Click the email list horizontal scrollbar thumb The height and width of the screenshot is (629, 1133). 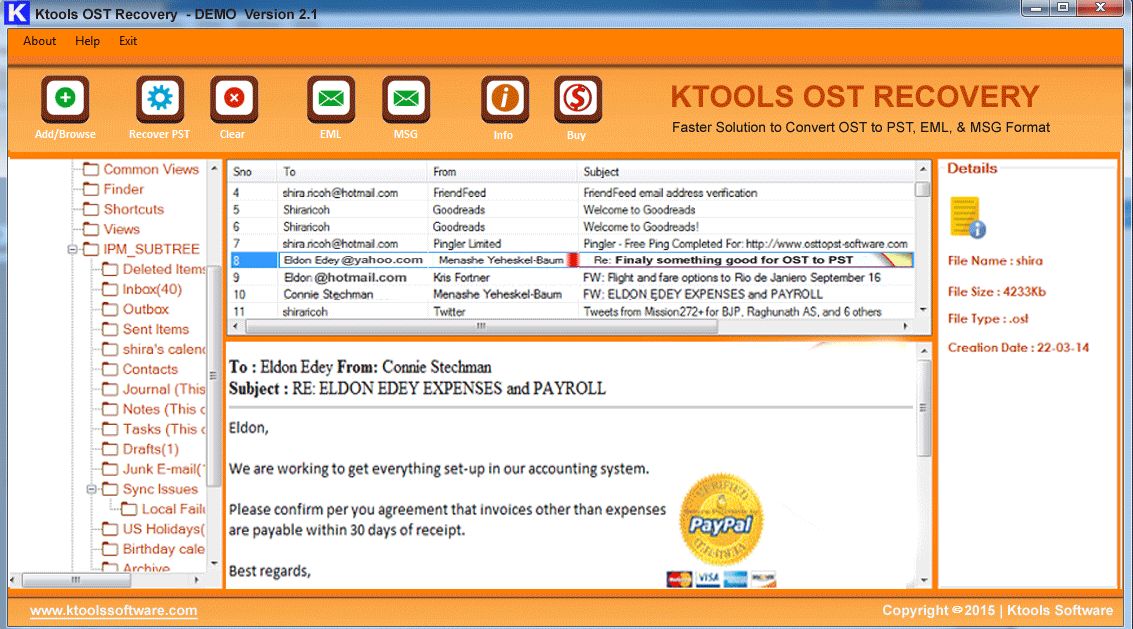tap(481, 327)
